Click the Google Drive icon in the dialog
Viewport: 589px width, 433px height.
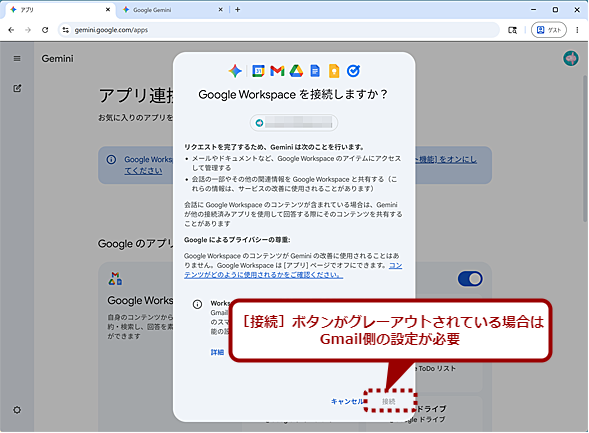(x=296, y=71)
